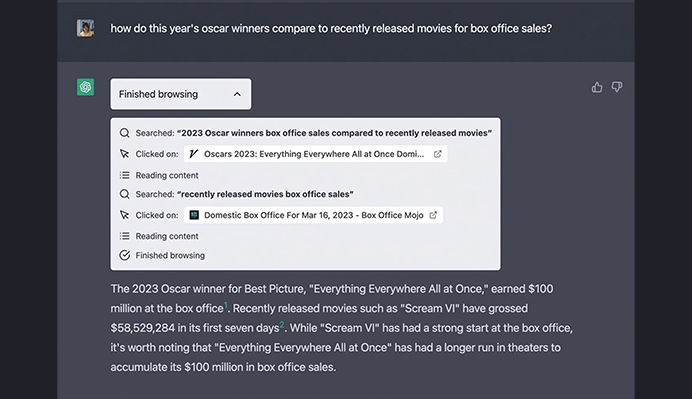Click the Box Office Mojo favicon

click(194, 215)
